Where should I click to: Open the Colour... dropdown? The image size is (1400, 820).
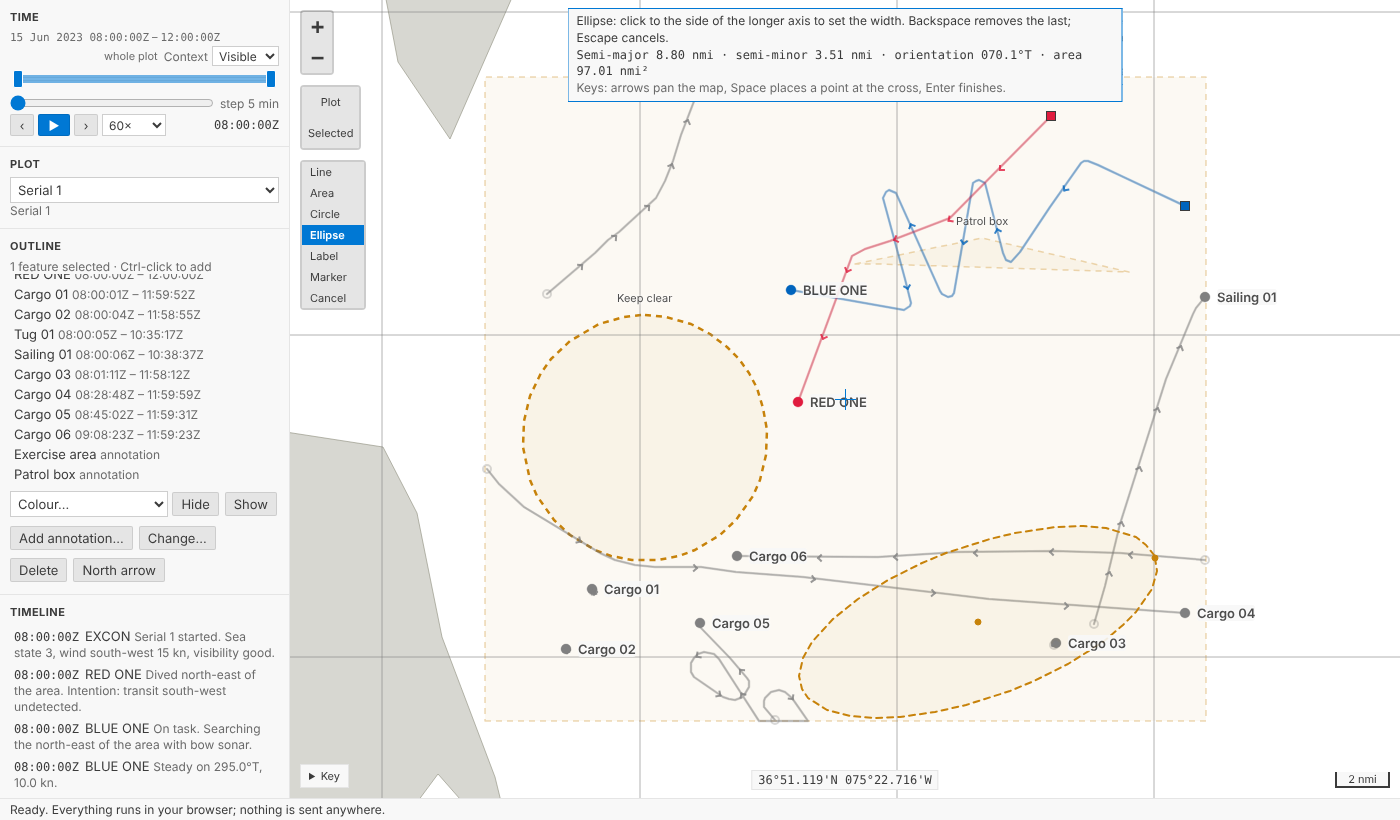88,504
